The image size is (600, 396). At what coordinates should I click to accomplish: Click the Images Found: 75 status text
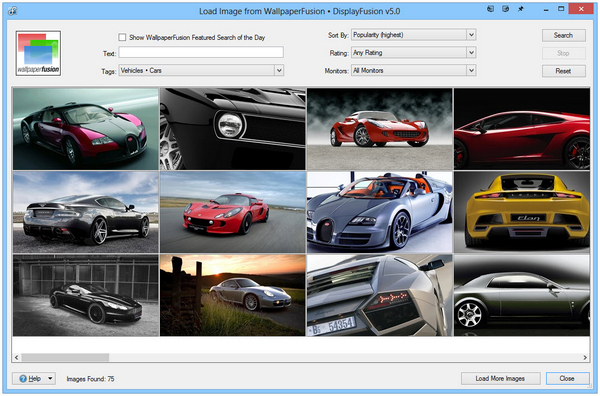tap(90, 379)
